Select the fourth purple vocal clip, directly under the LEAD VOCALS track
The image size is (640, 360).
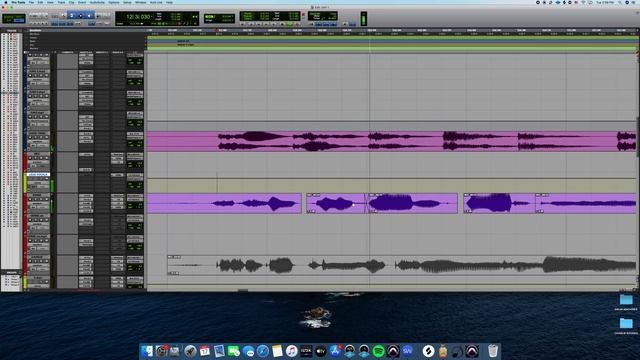pos(499,203)
